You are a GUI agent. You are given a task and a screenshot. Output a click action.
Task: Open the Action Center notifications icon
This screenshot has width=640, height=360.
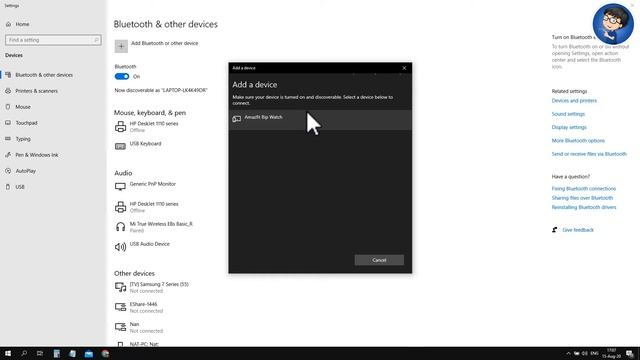click(x=630, y=353)
